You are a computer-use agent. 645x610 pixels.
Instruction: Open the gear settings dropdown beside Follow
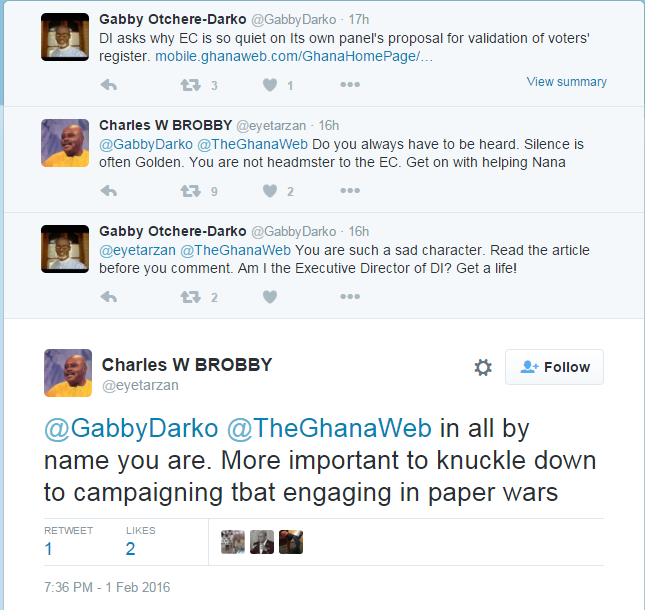pos(483,367)
